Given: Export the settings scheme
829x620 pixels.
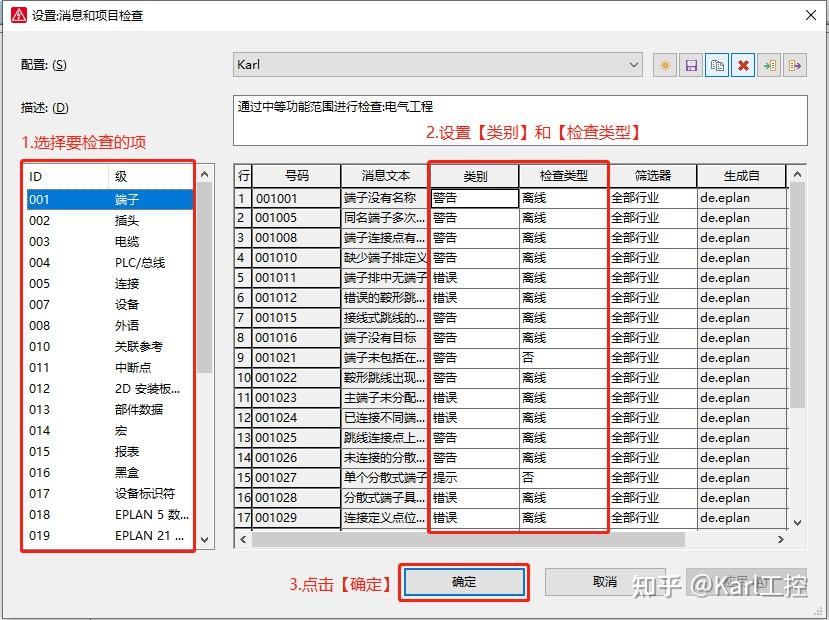Looking at the screenshot, I should tap(795, 64).
